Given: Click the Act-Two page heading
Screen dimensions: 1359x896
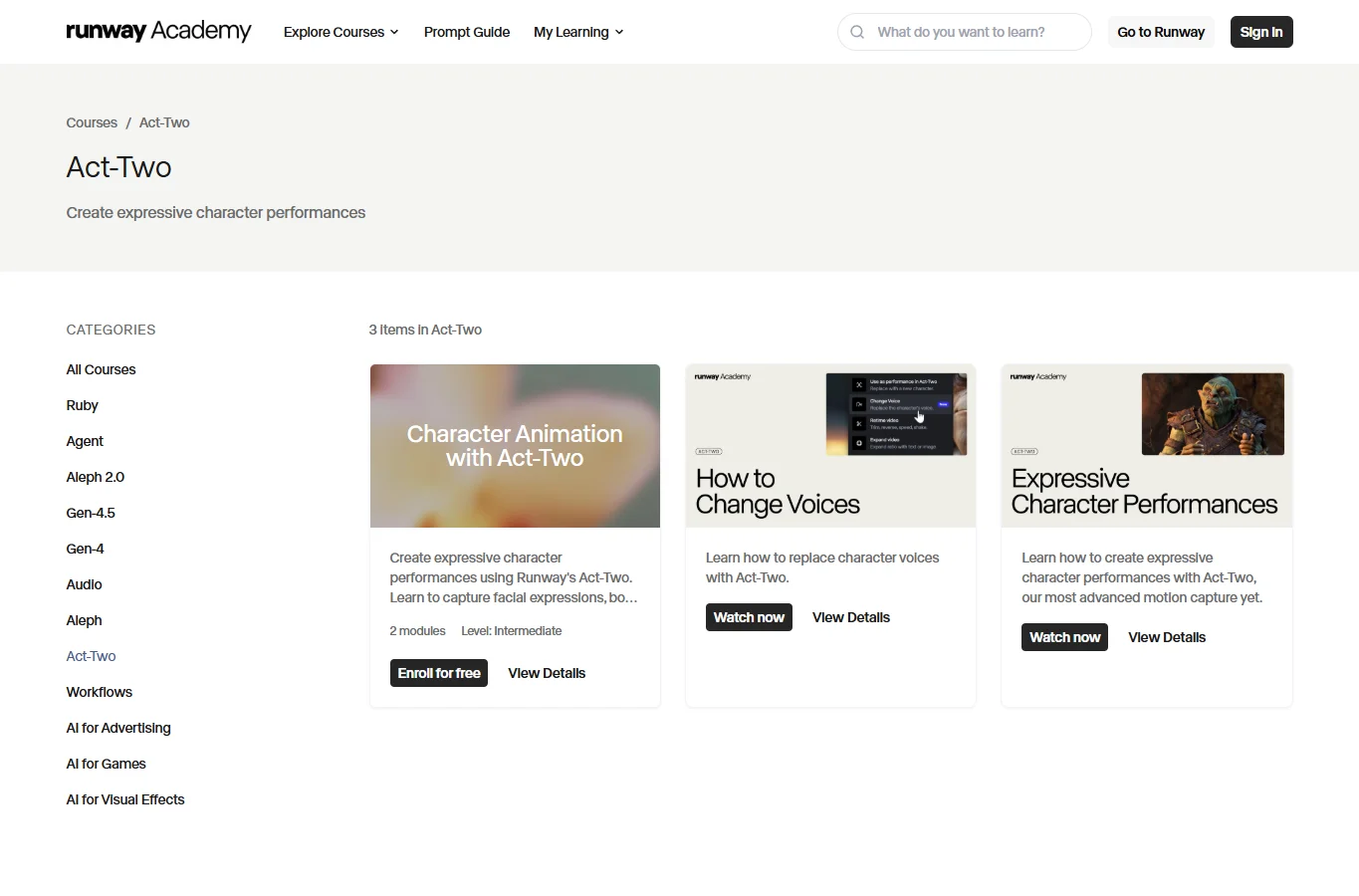Looking at the screenshot, I should pyautogui.click(x=118, y=167).
